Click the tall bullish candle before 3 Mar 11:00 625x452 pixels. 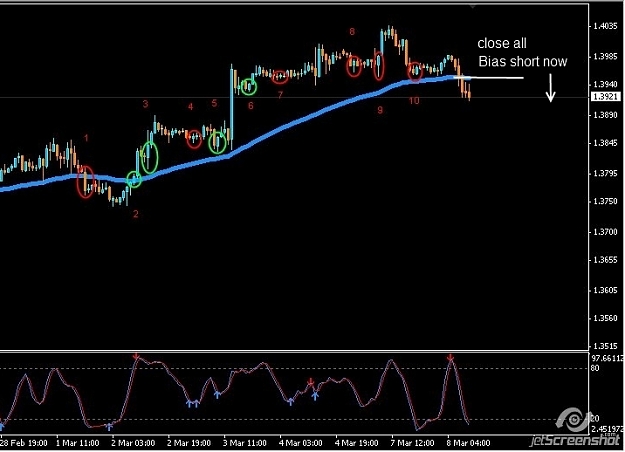coord(231,107)
